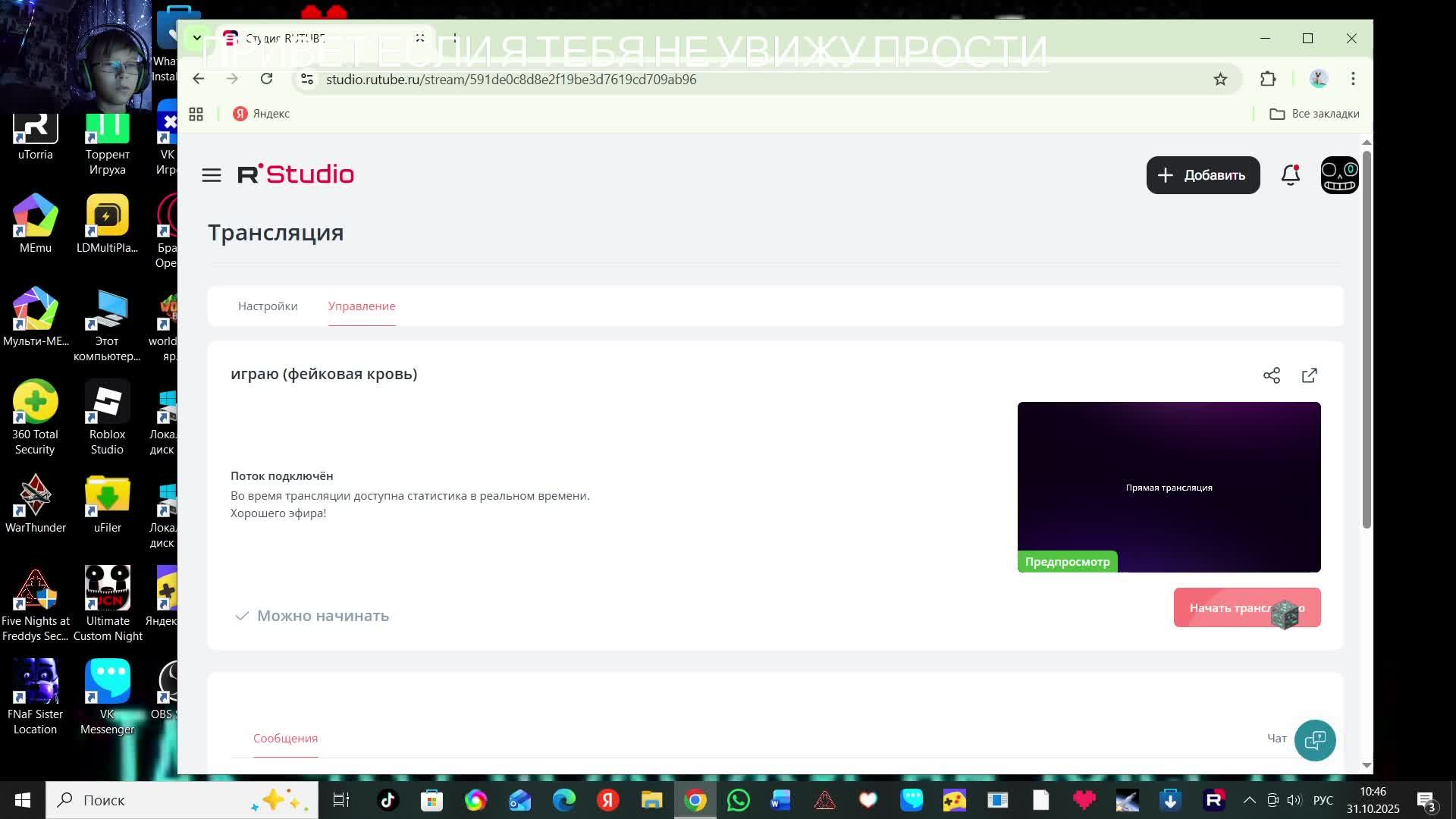This screenshot has width=1456, height=819.
Task: Open the hamburger menu in Studio
Action: (212, 175)
